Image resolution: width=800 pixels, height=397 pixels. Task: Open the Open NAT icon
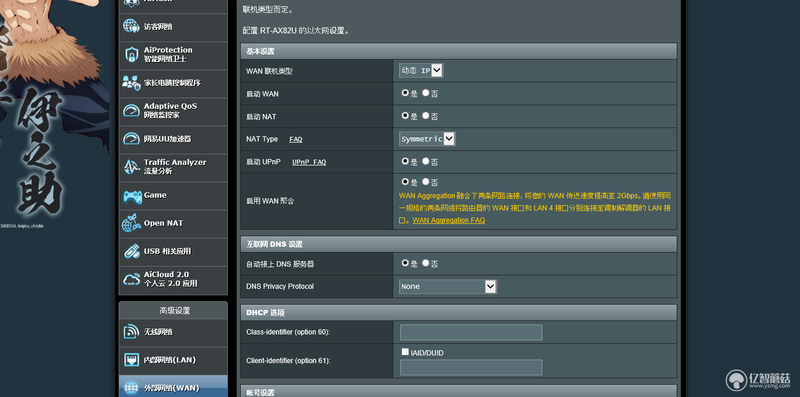pos(131,223)
